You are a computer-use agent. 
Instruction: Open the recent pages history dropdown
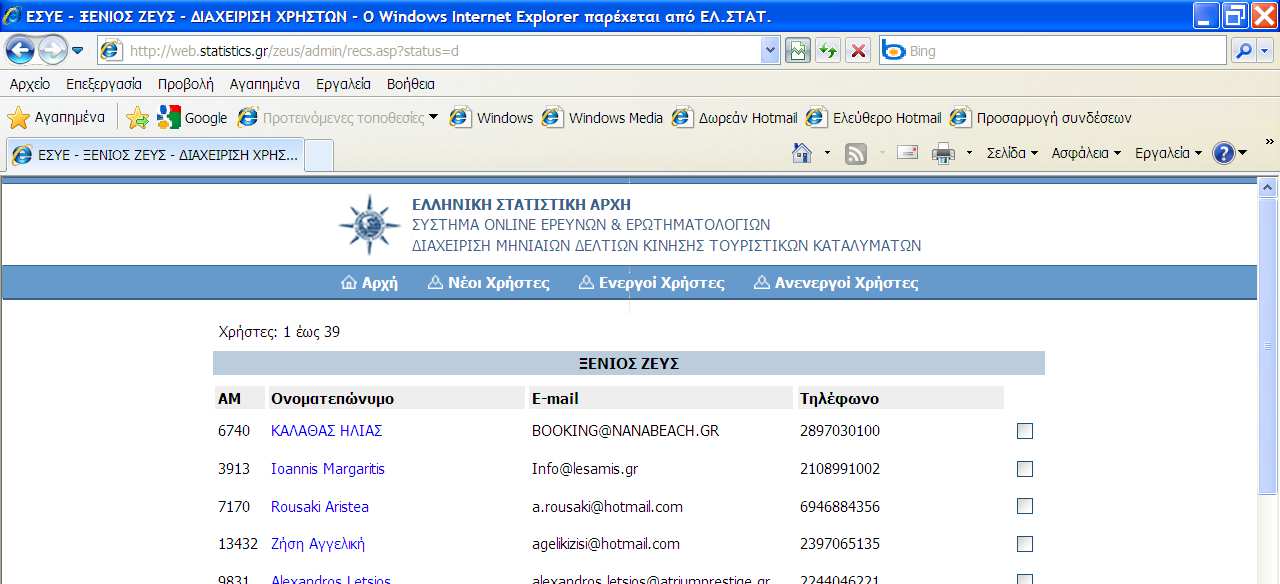(x=78, y=50)
